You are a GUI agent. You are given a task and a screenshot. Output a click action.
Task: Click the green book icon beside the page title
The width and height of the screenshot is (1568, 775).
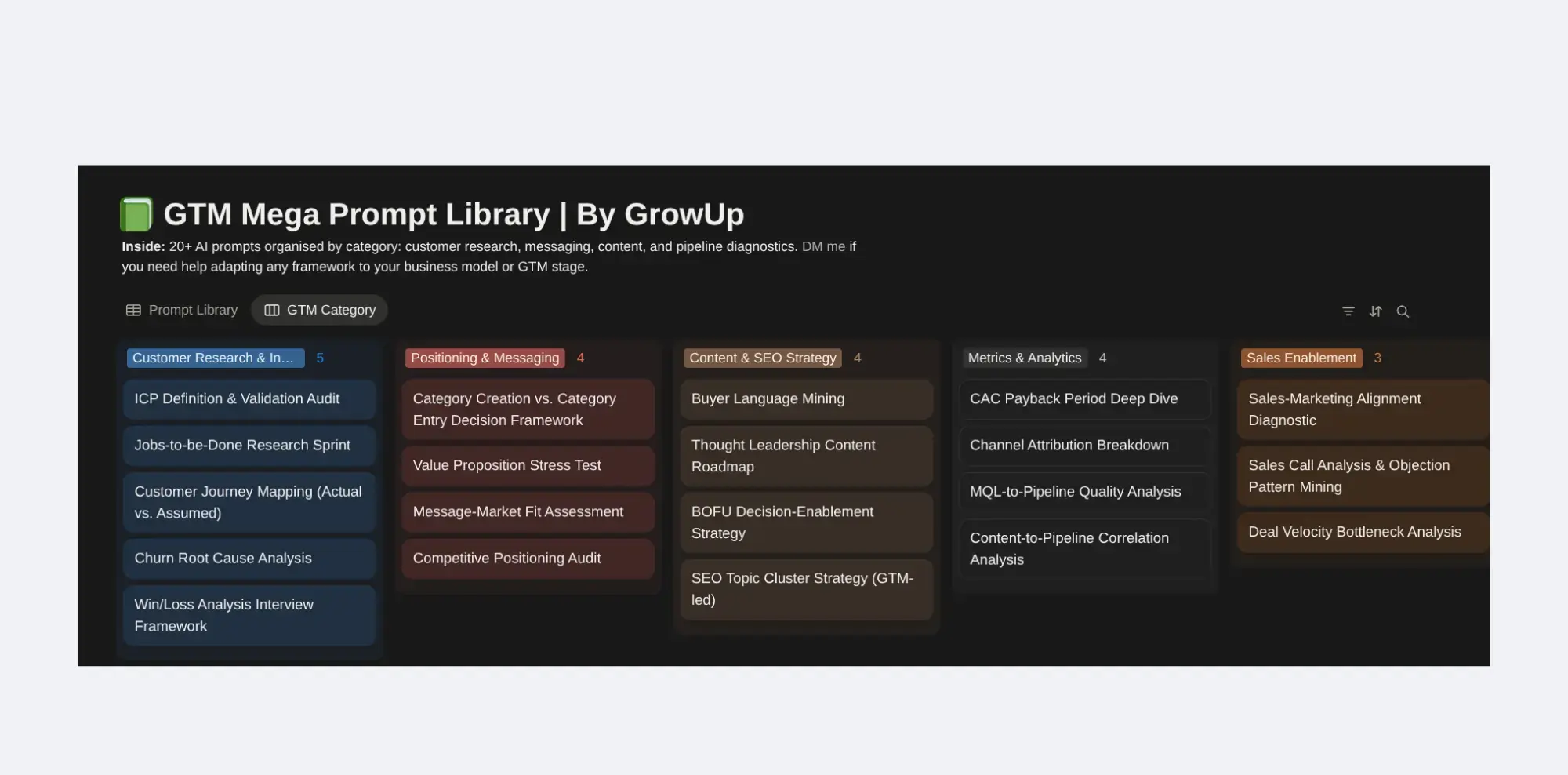[136, 213]
